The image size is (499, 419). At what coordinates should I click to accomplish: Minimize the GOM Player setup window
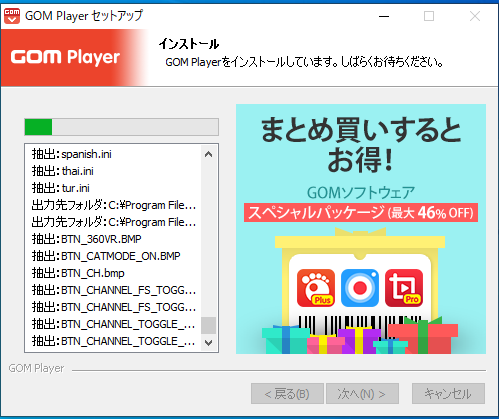[x=384, y=16]
